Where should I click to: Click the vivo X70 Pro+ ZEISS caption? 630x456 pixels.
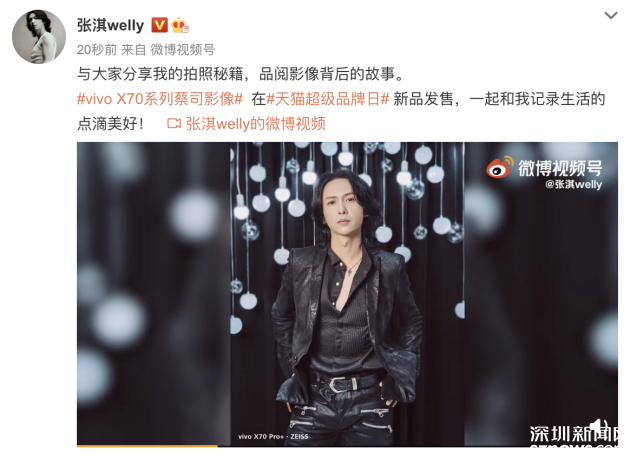click(x=273, y=436)
